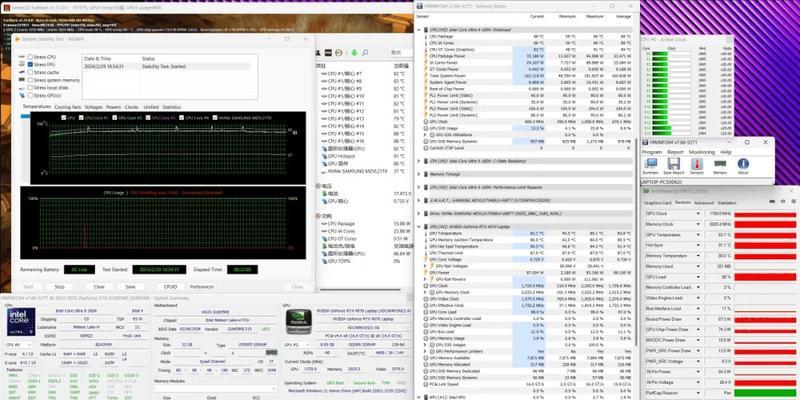Open GPU-Z hamburger menu icon
The width and height of the screenshot is (800, 400).
pos(793,202)
